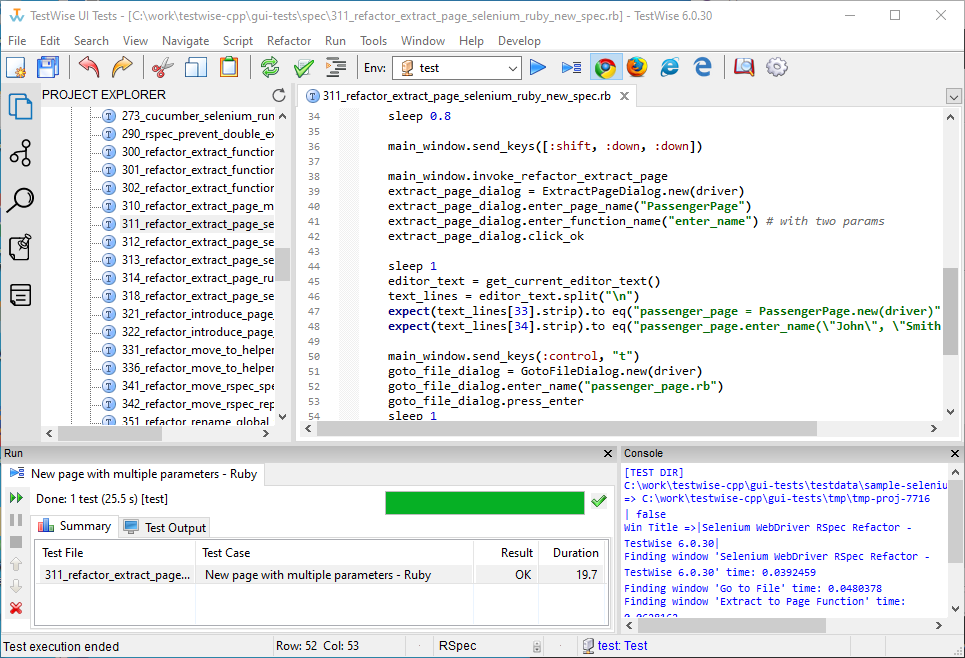The width and height of the screenshot is (965, 658).
Task: Select Chrome as the test browser
Action: [x=605, y=67]
